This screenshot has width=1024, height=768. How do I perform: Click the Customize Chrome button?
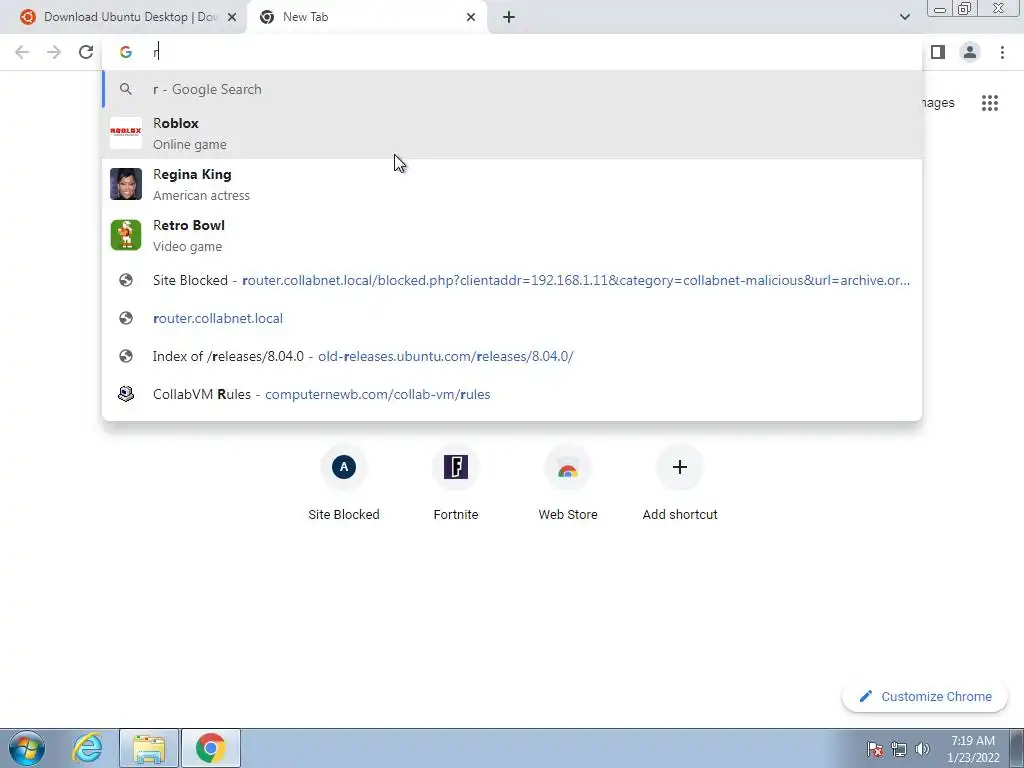(926, 696)
